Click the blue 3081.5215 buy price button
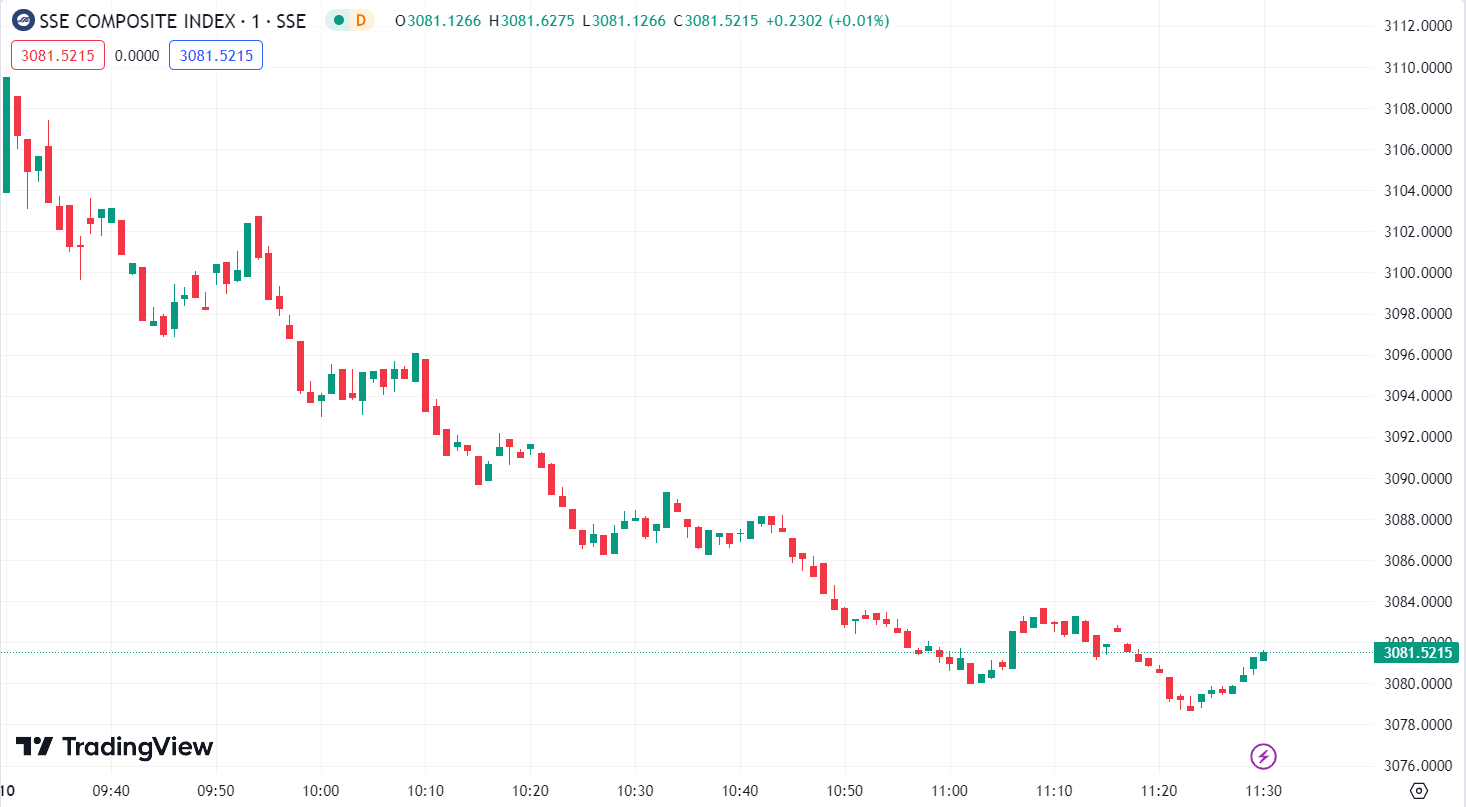This screenshot has width=1466, height=807. 216,55
